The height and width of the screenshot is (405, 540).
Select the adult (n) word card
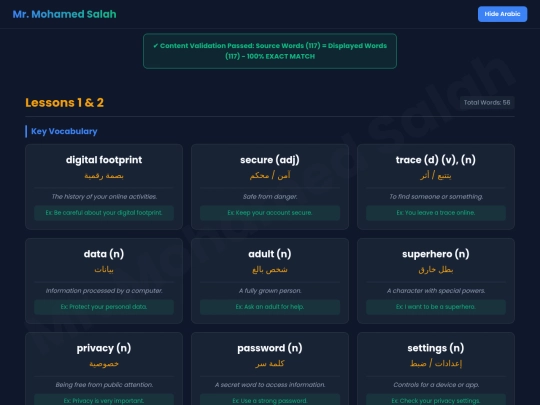click(x=270, y=281)
